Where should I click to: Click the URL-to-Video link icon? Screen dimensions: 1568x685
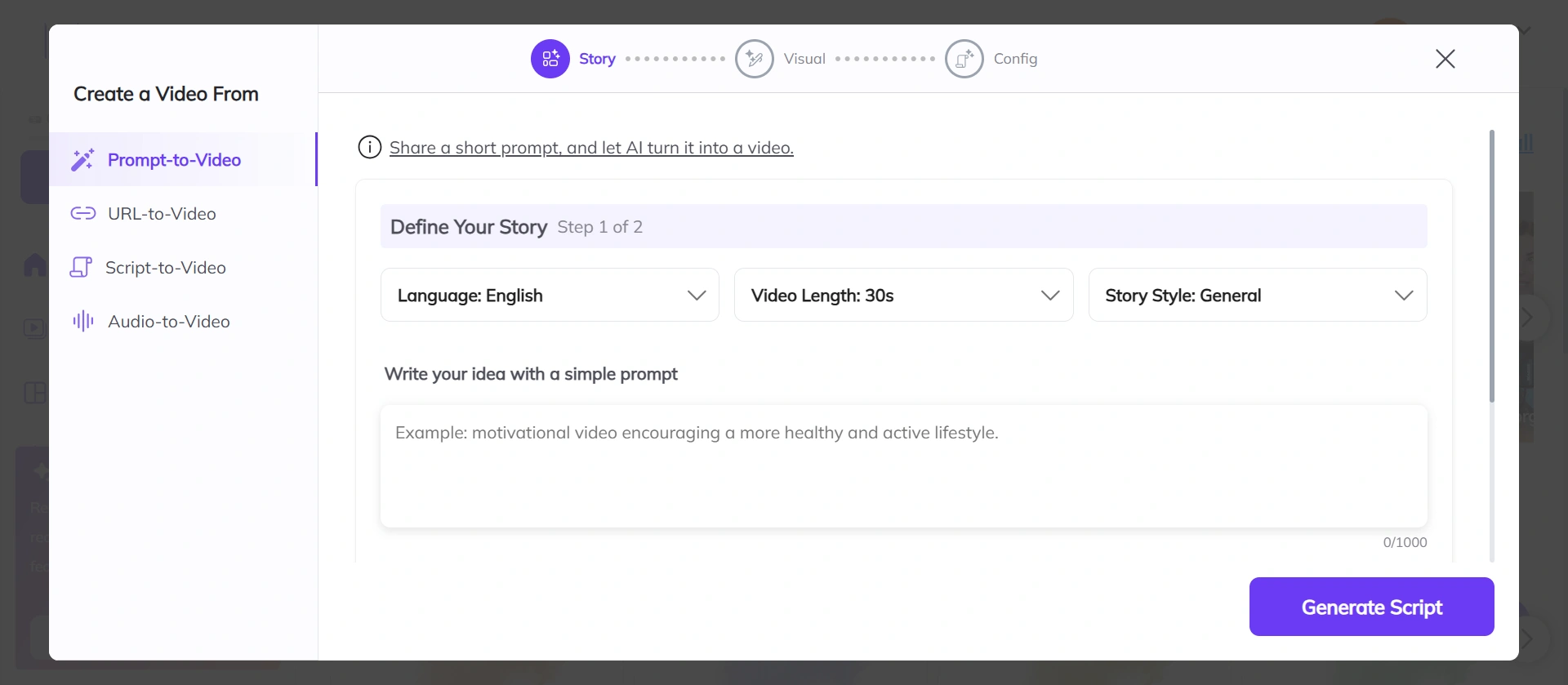pyautogui.click(x=82, y=214)
